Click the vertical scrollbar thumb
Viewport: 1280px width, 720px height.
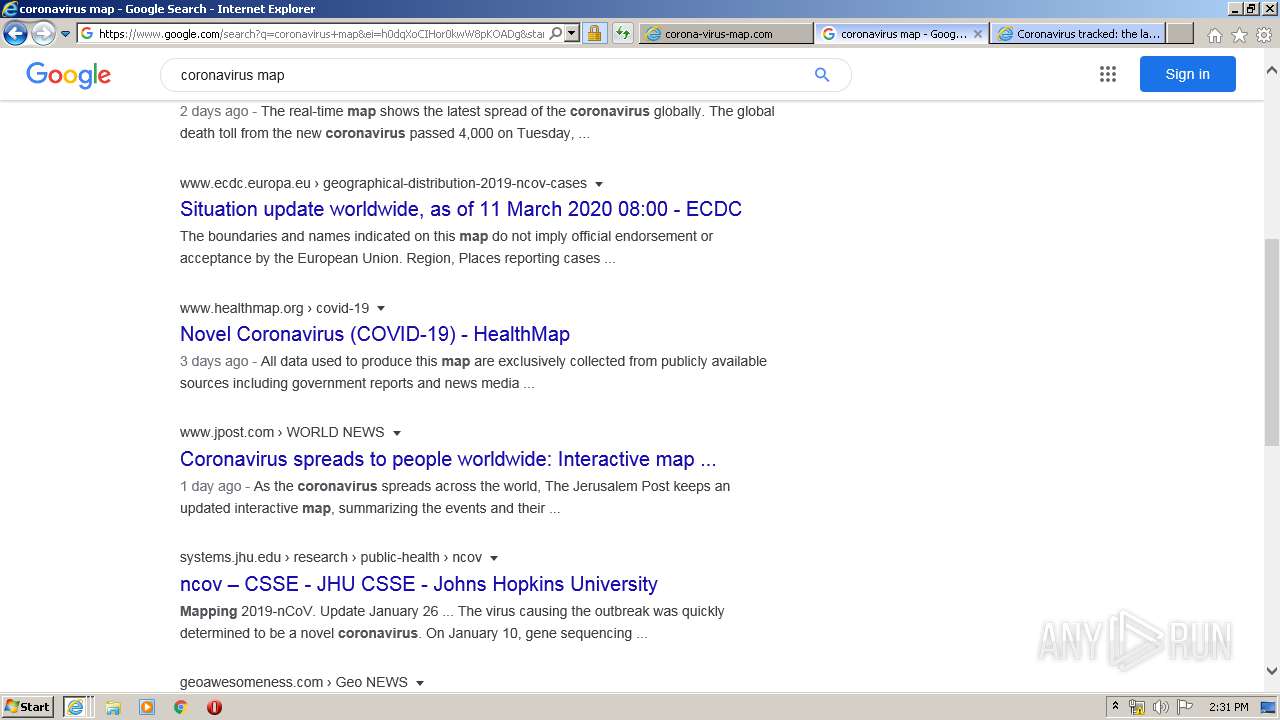pyautogui.click(x=1272, y=342)
